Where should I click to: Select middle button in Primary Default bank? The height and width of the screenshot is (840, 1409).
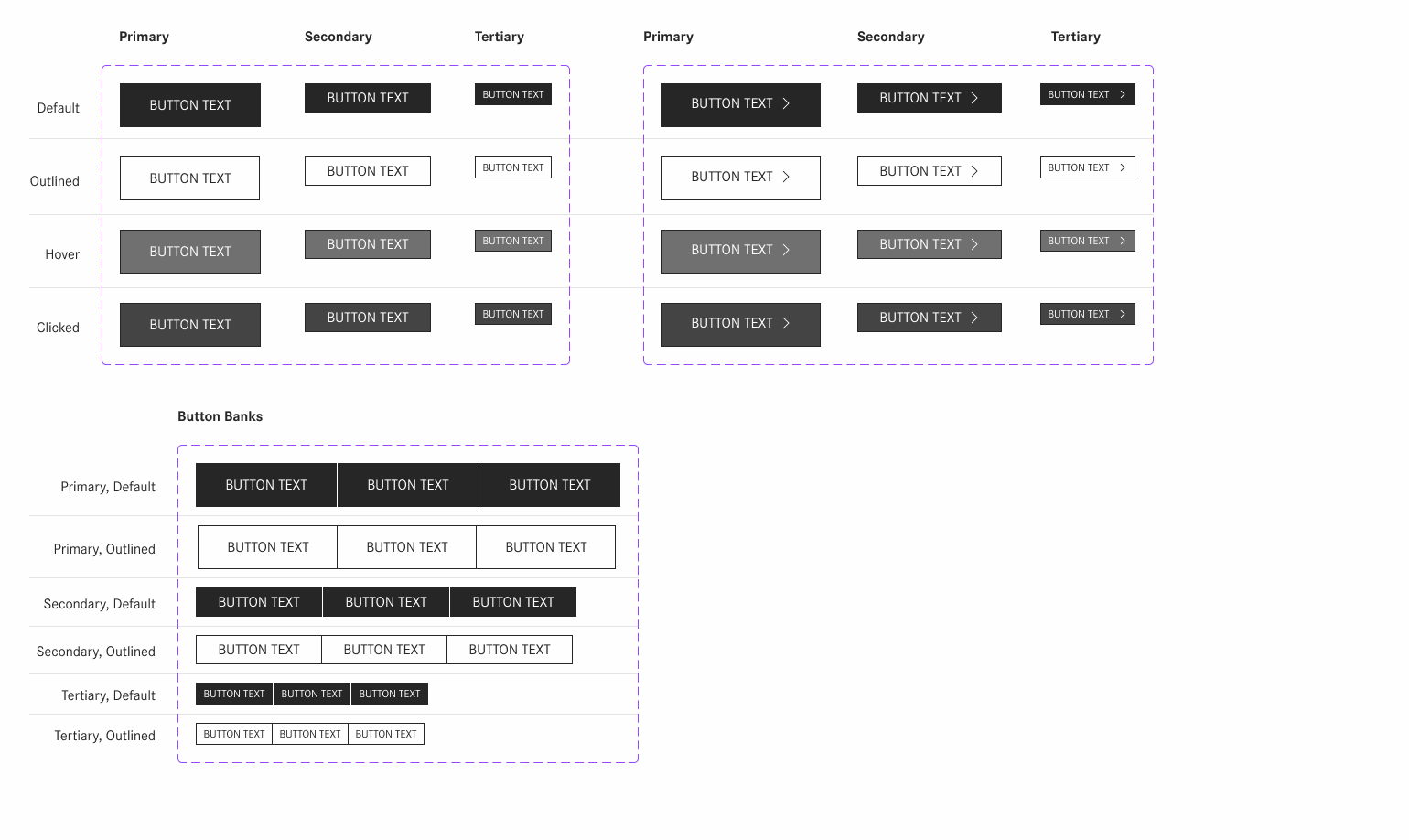408,485
